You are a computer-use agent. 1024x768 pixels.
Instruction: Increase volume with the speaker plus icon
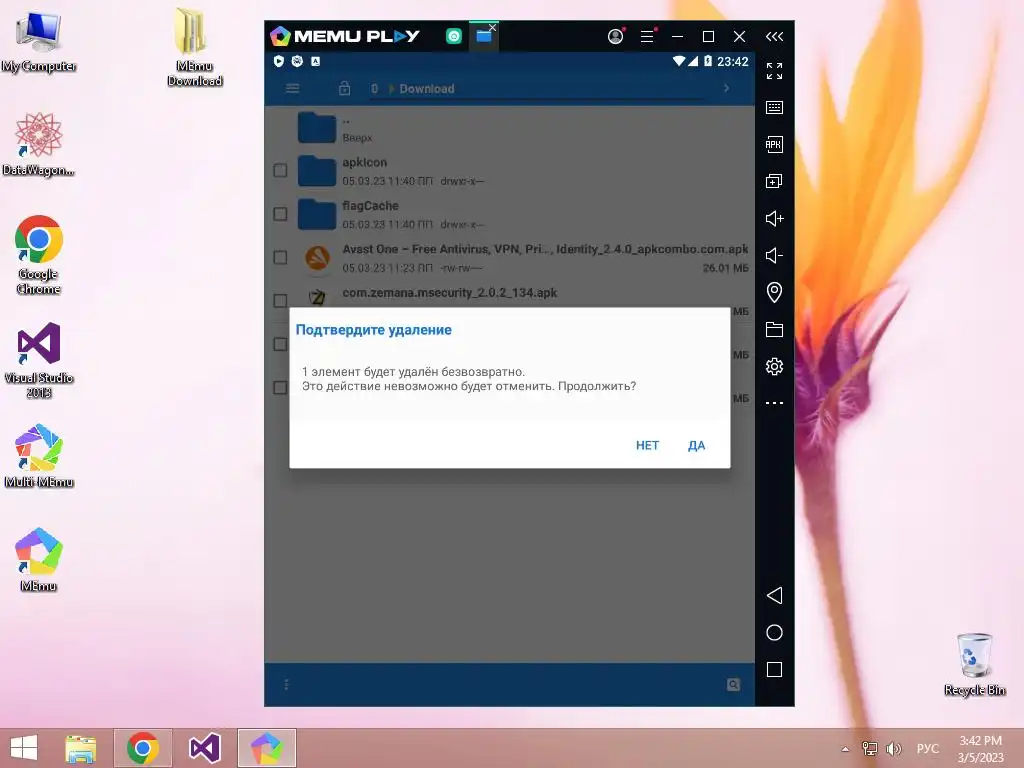(775, 219)
